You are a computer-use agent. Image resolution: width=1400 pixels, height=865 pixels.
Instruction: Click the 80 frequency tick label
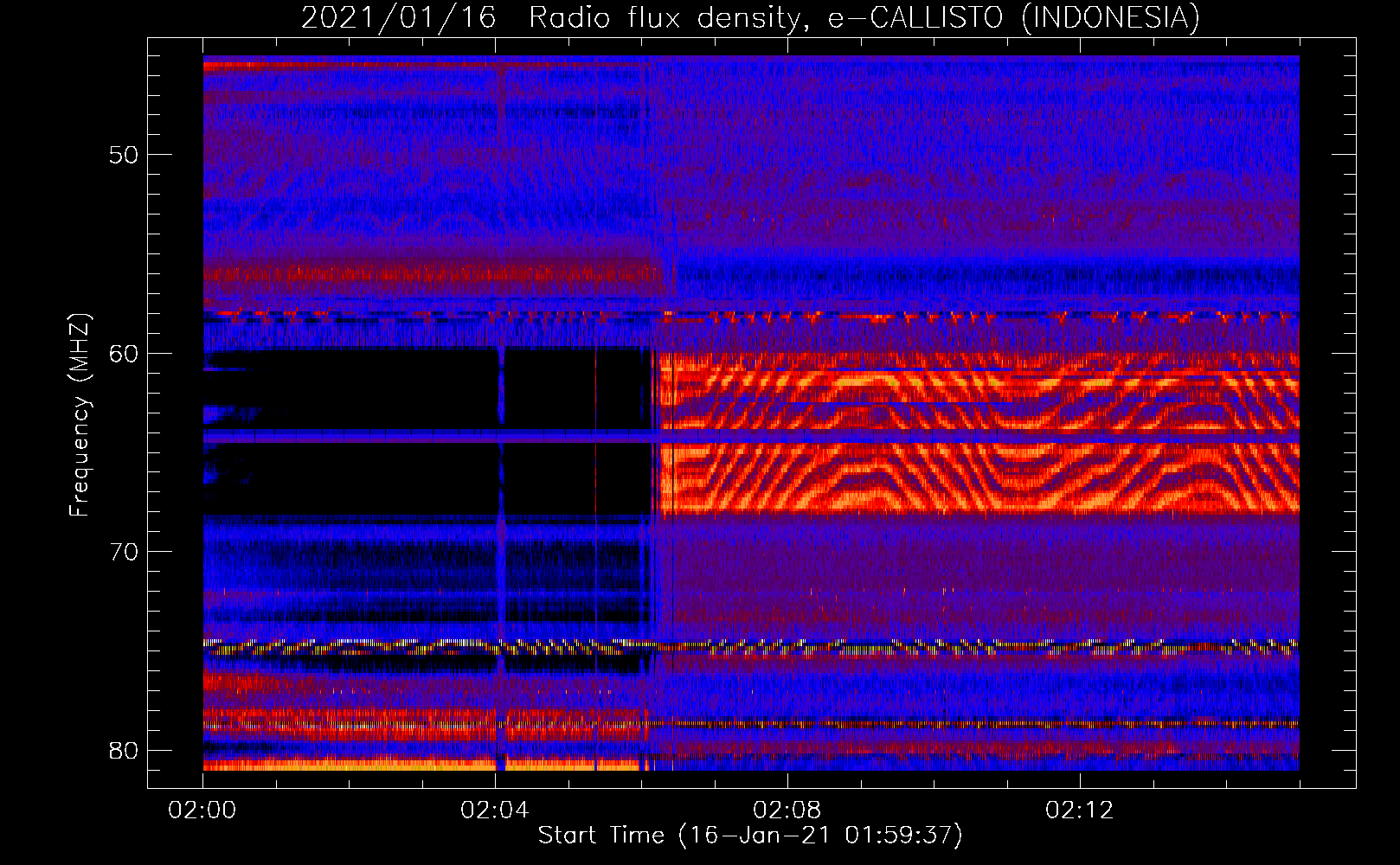(124, 751)
